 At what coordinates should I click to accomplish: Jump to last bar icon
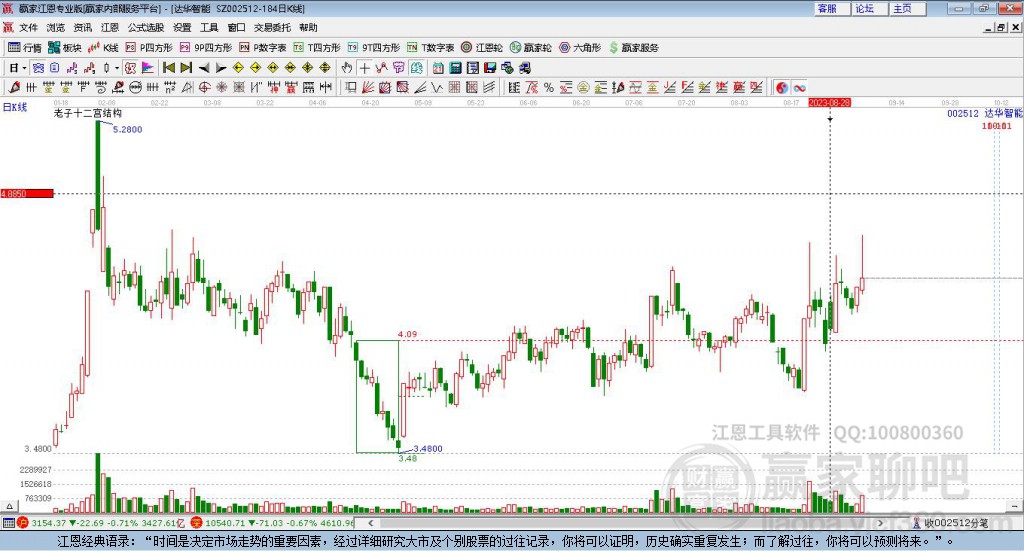click(186, 68)
